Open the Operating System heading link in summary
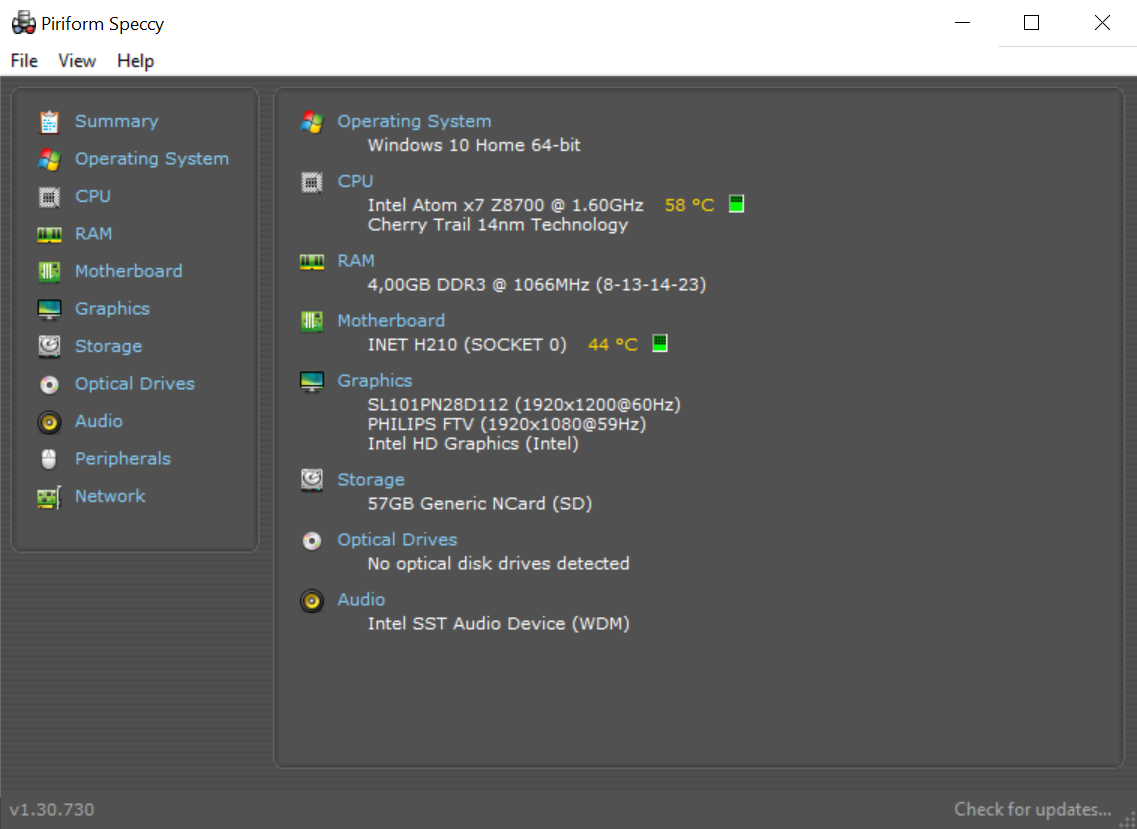 tap(414, 121)
